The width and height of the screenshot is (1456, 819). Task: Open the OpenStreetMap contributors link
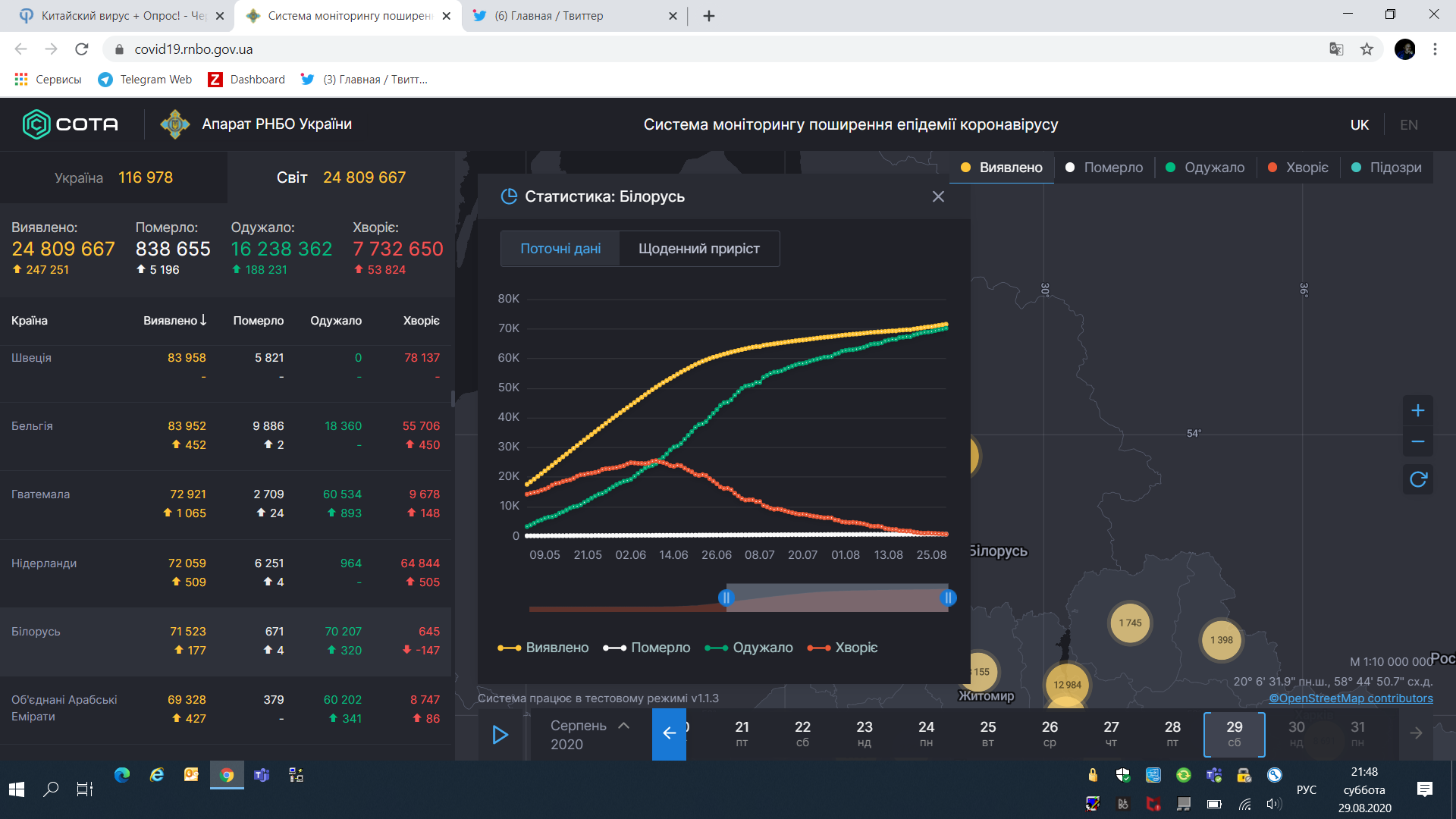click(1351, 698)
